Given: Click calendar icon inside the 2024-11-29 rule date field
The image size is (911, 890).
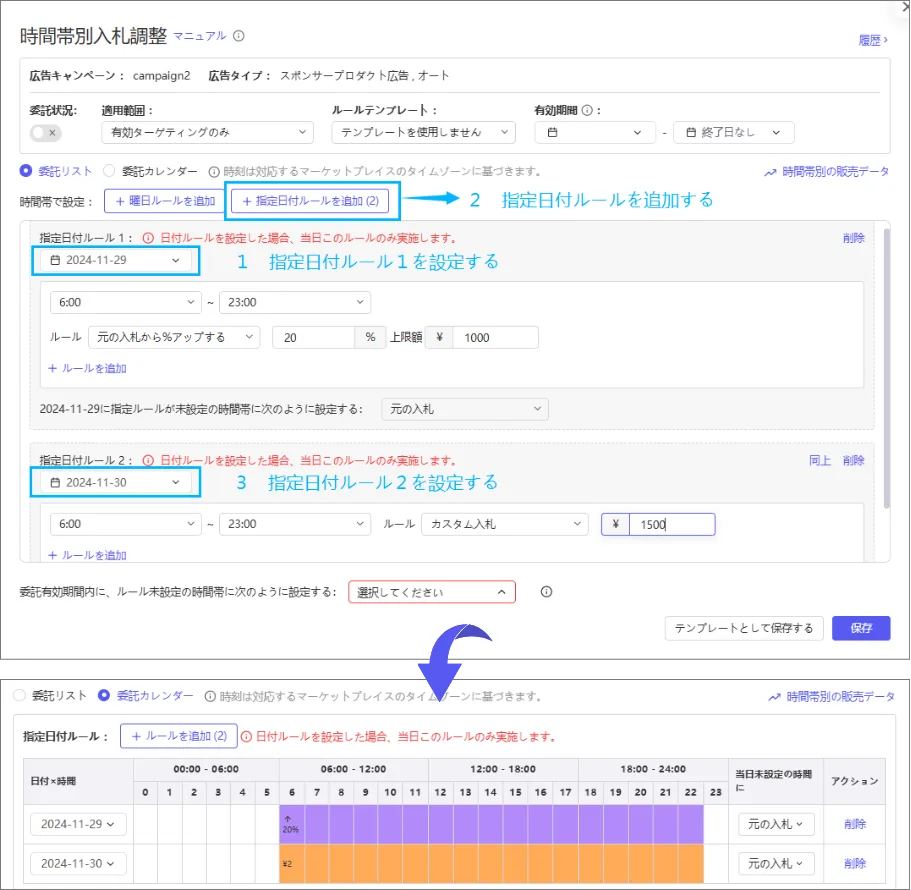Looking at the screenshot, I should [55, 260].
